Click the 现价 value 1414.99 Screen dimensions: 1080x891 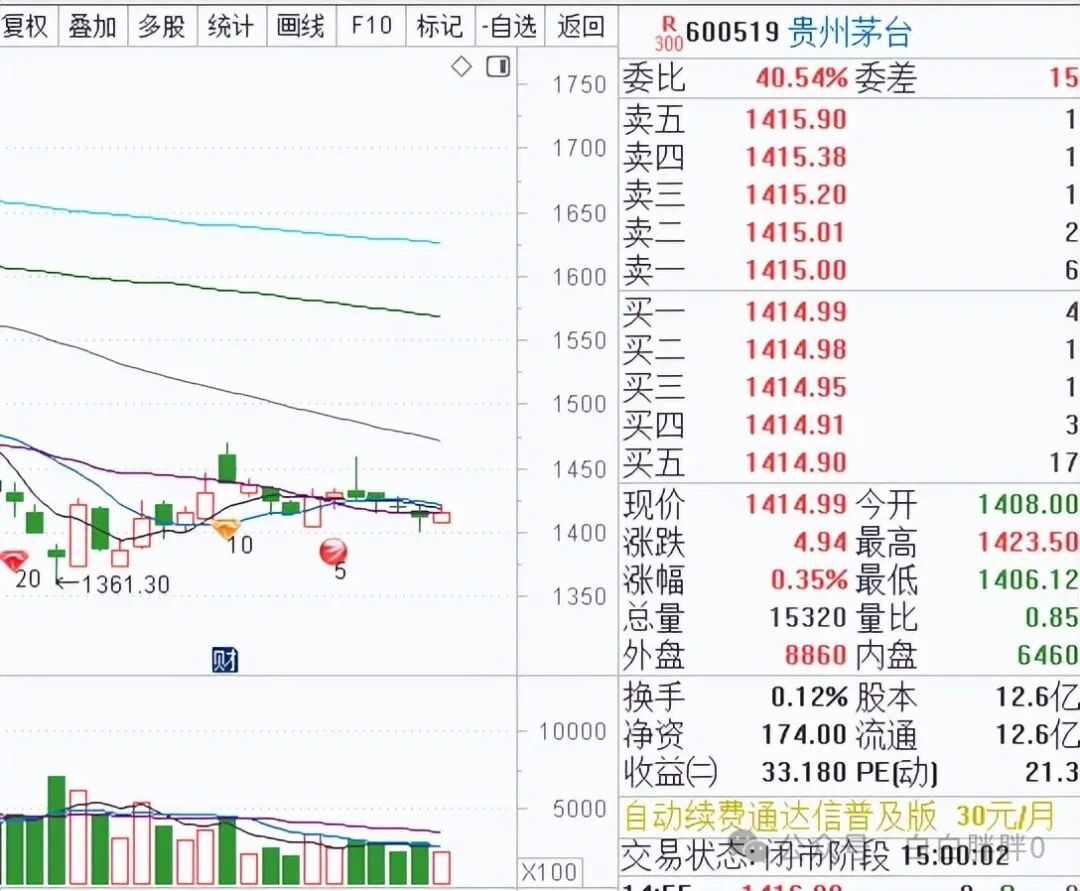click(796, 505)
